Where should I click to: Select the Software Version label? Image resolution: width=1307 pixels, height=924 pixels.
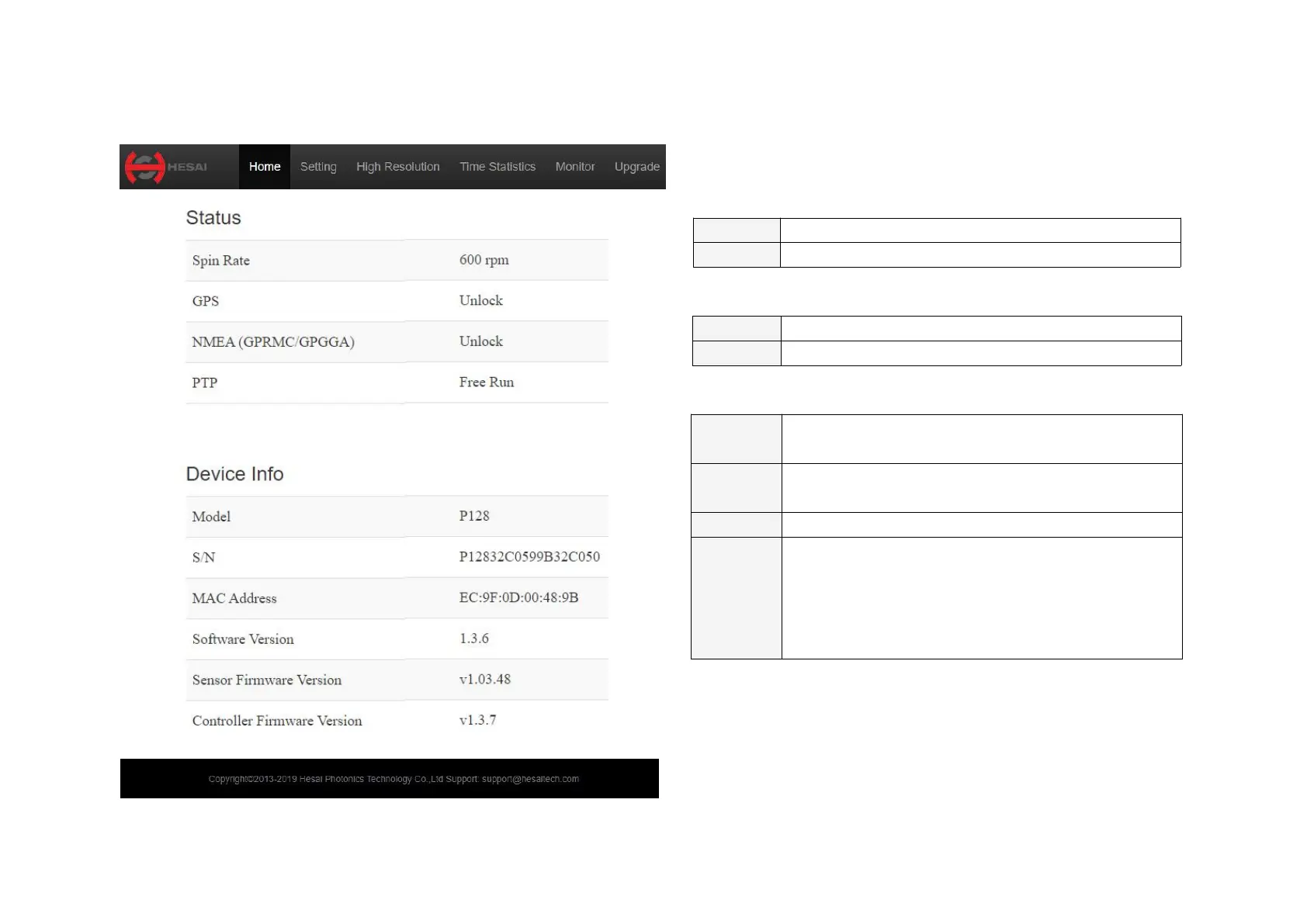click(x=243, y=639)
